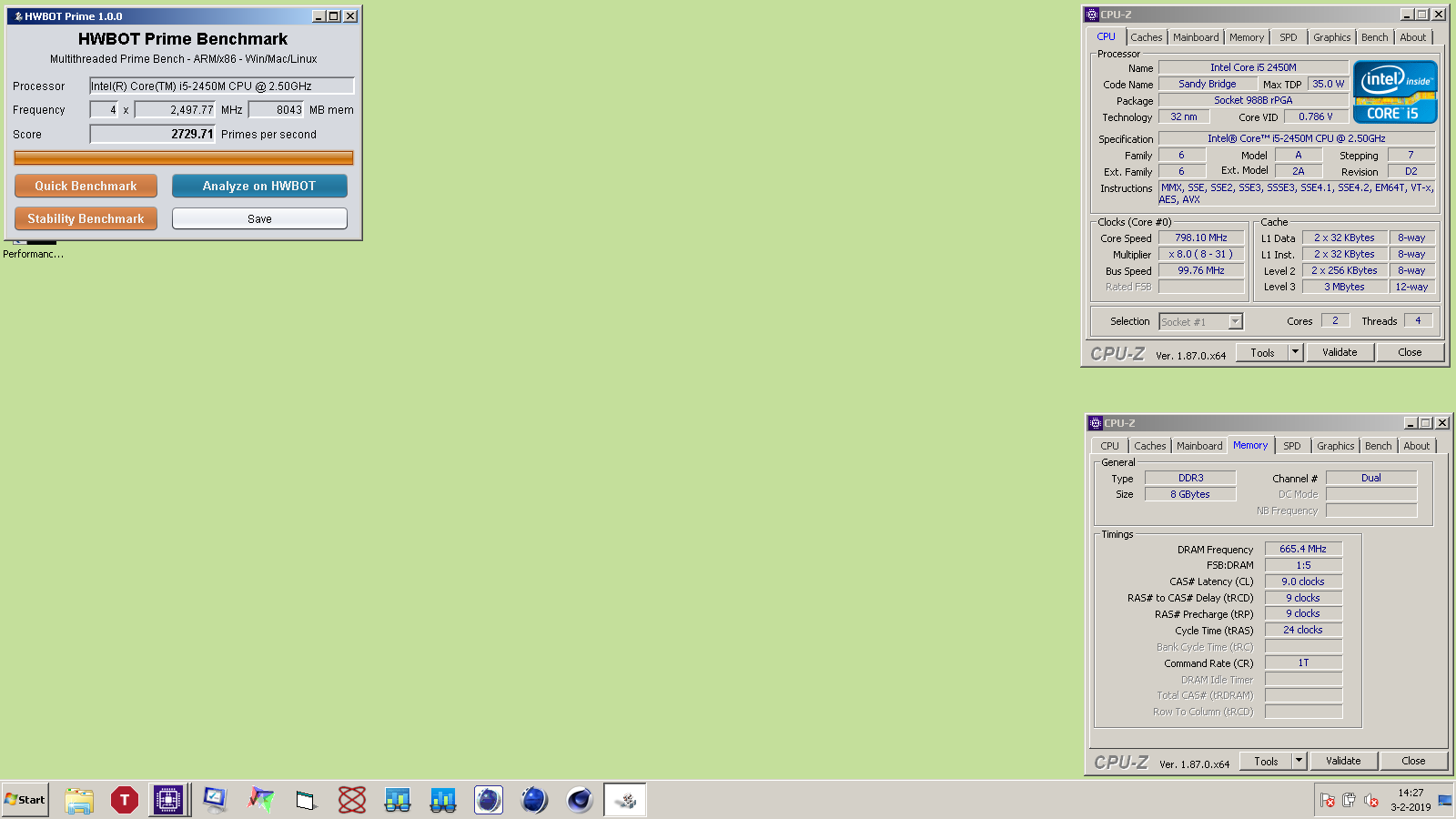Click Tools button in upper CPU-Z
Viewport: 1456px width, 819px height.
tap(1262, 352)
